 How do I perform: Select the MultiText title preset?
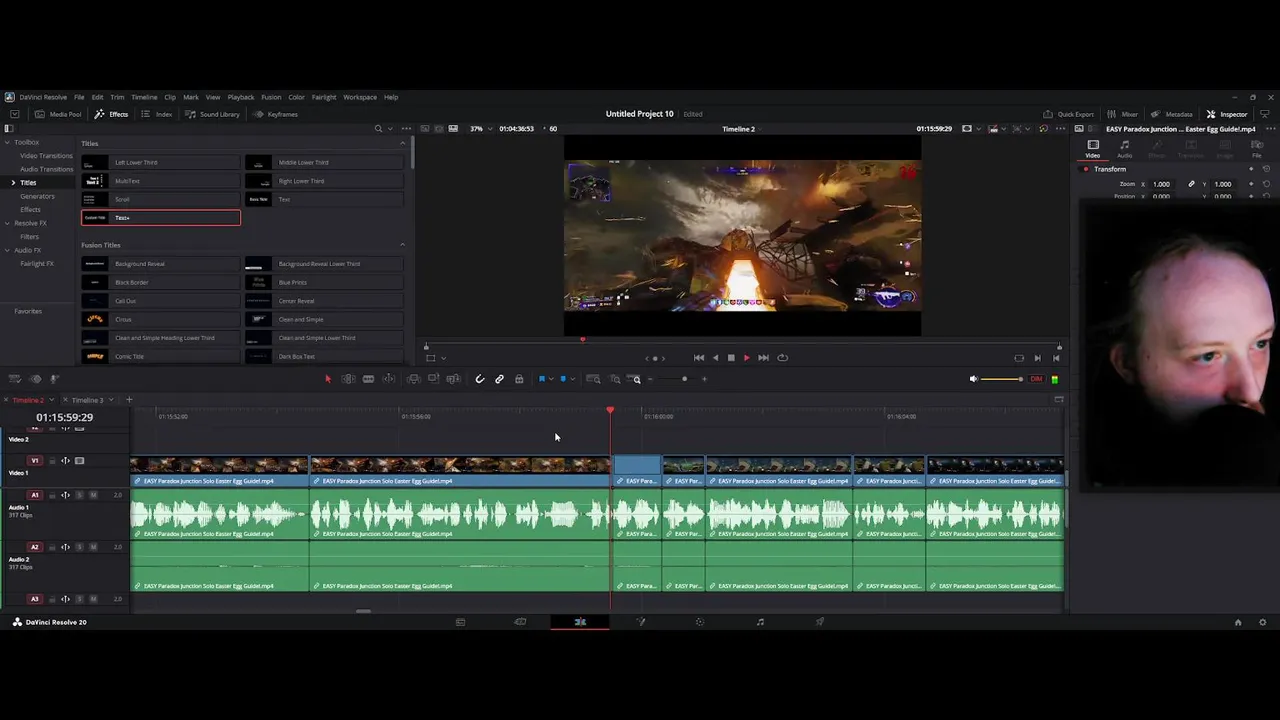coord(161,181)
